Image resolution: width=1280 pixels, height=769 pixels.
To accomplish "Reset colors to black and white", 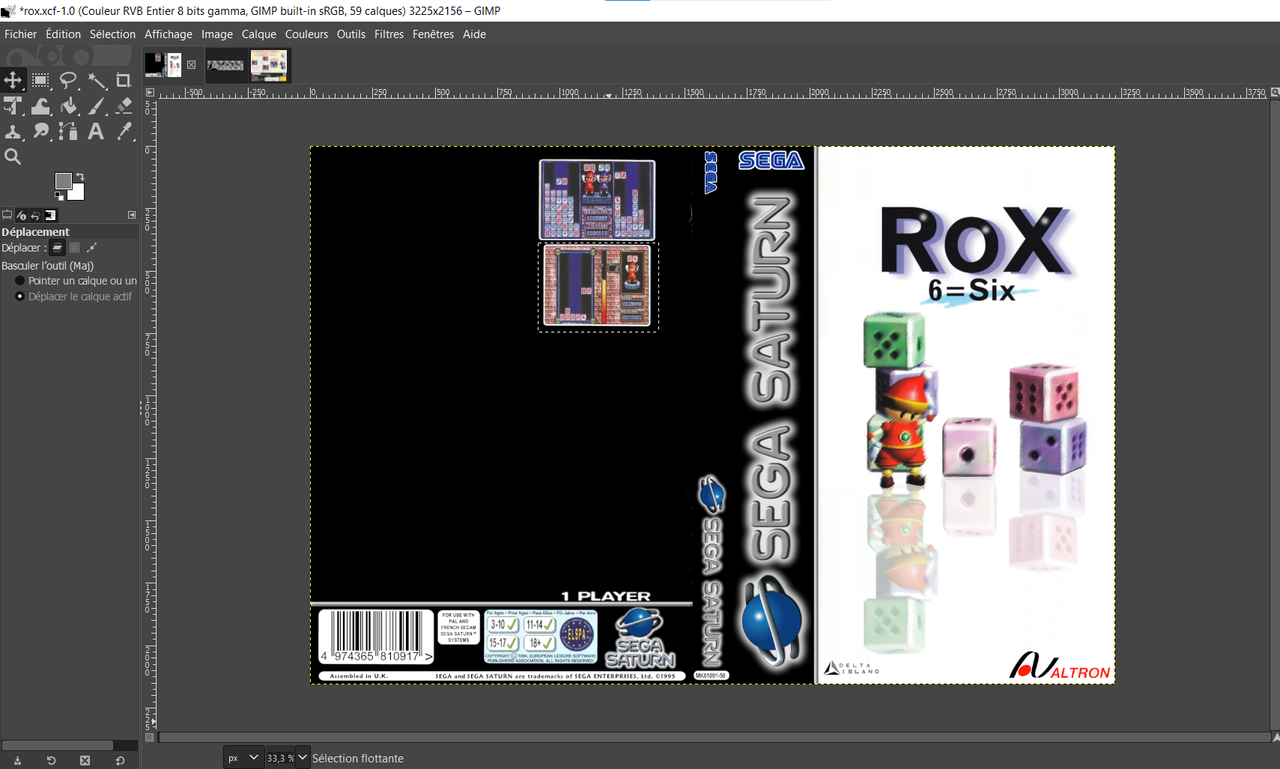I will coord(58,197).
